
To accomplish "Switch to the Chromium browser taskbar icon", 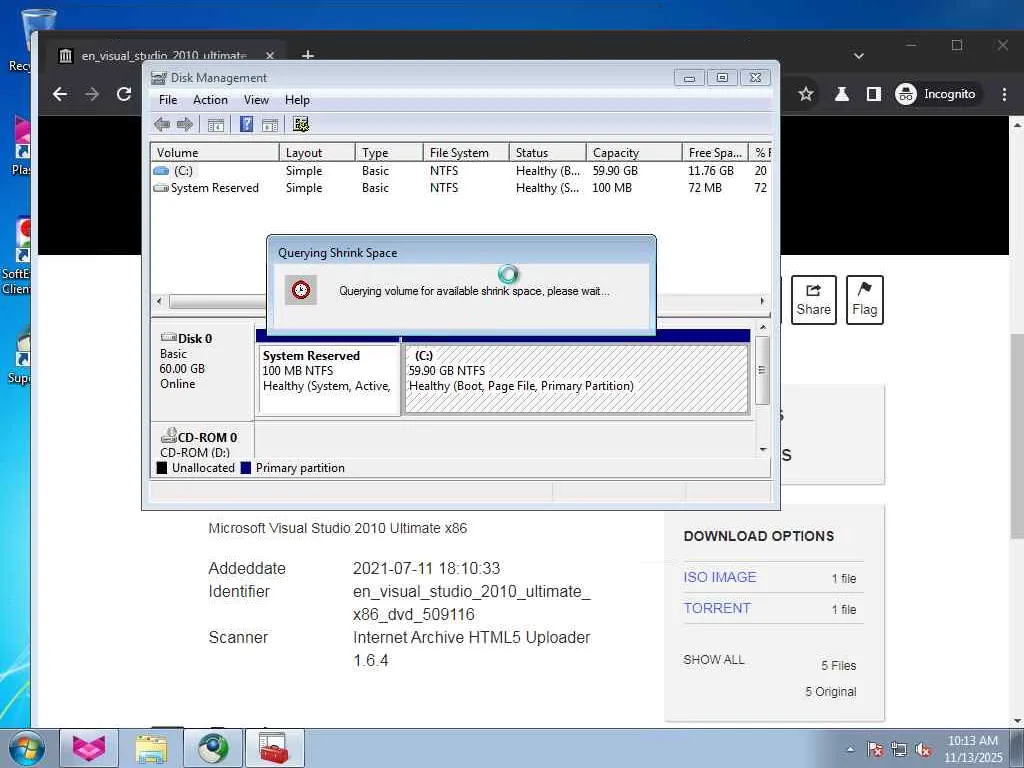I will click(213, 748).
